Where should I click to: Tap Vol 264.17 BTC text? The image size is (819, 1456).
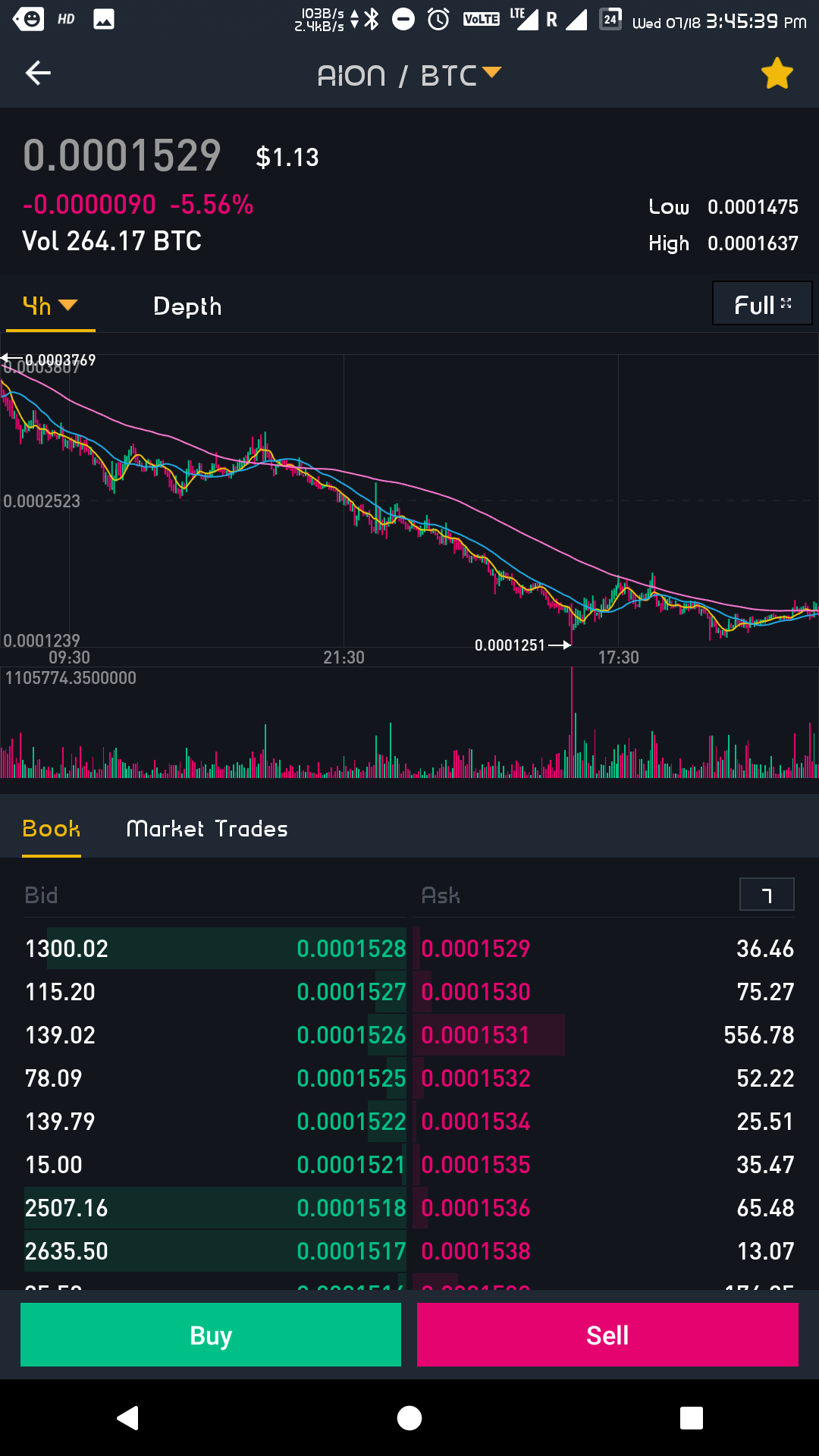click(x=112, y=241)
